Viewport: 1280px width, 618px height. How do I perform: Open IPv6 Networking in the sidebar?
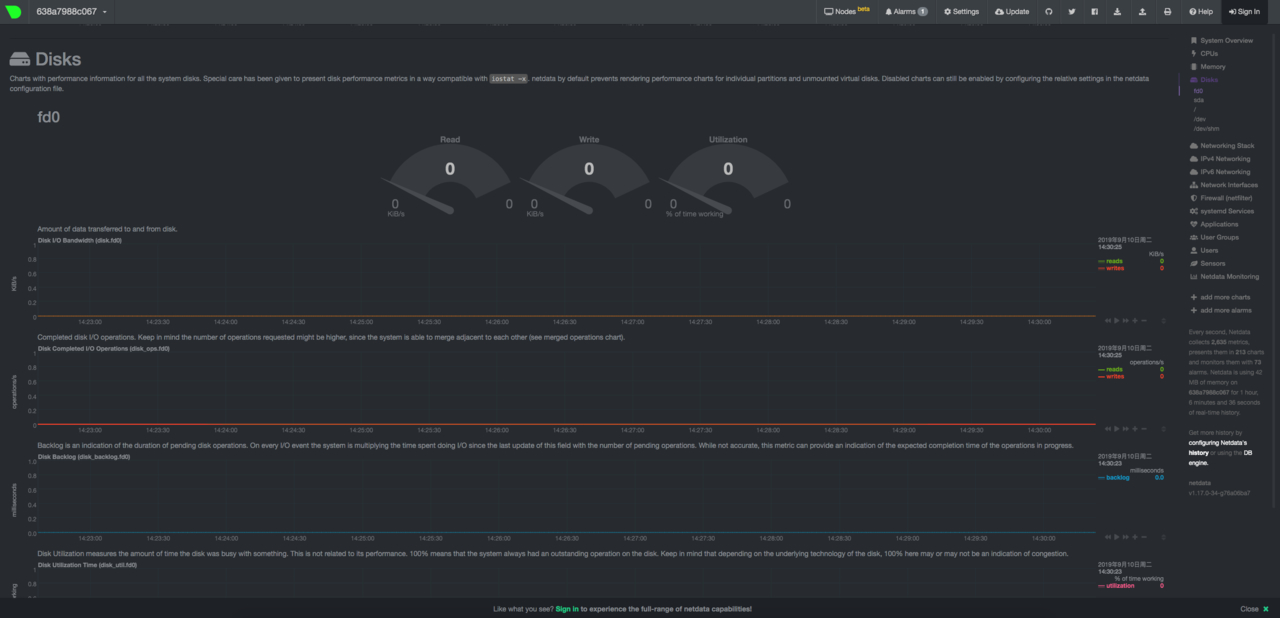pos(1219,172)
